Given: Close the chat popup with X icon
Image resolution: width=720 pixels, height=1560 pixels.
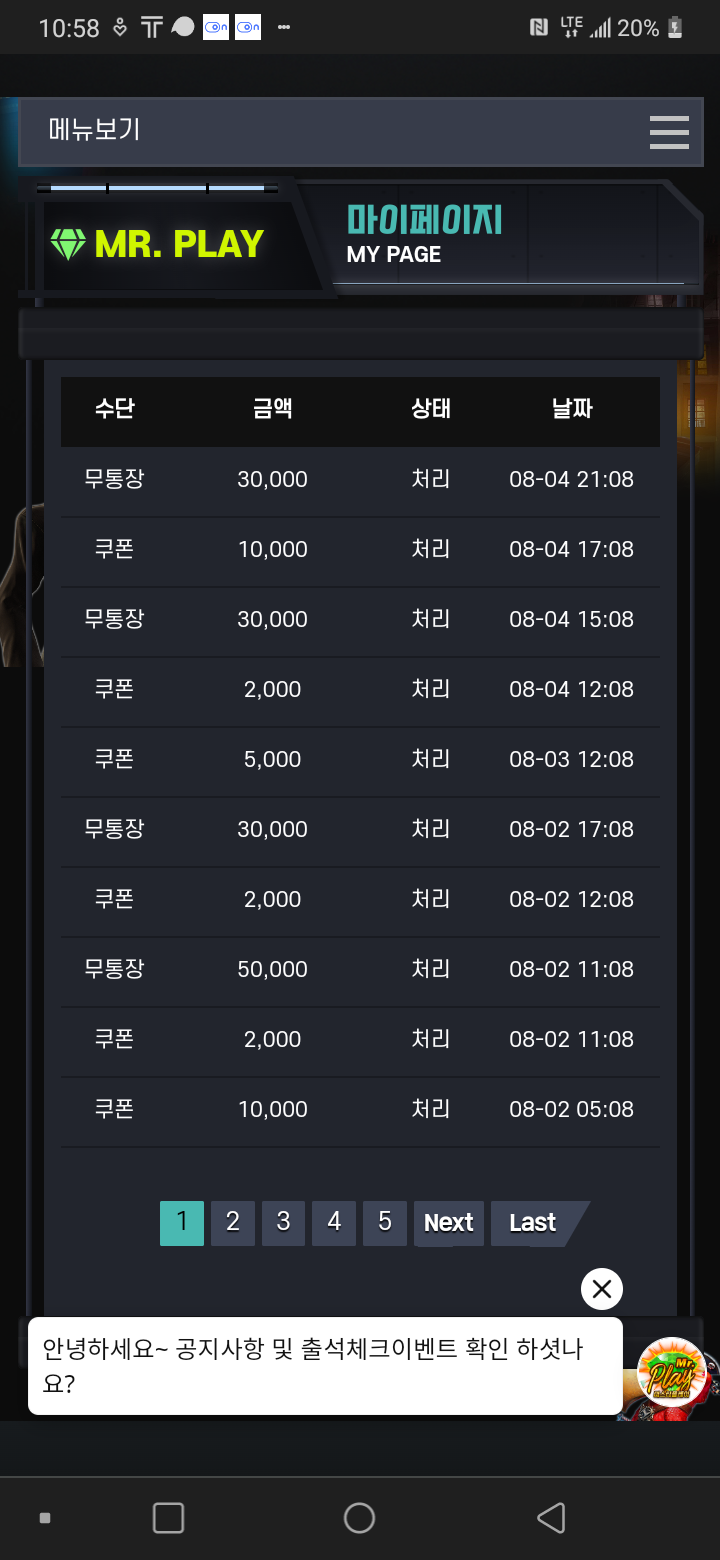Looking at the screenshot, I should (602, 1289).
